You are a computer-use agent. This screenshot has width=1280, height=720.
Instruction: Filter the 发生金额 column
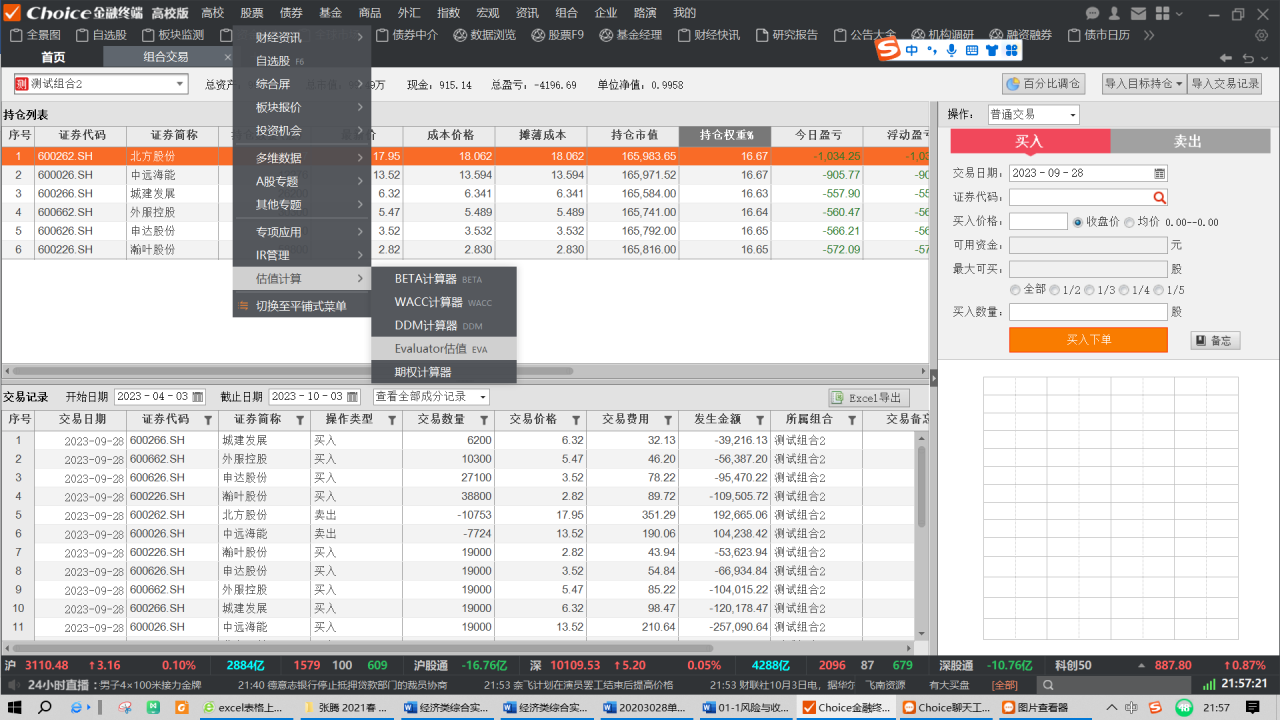click(760, 420)
